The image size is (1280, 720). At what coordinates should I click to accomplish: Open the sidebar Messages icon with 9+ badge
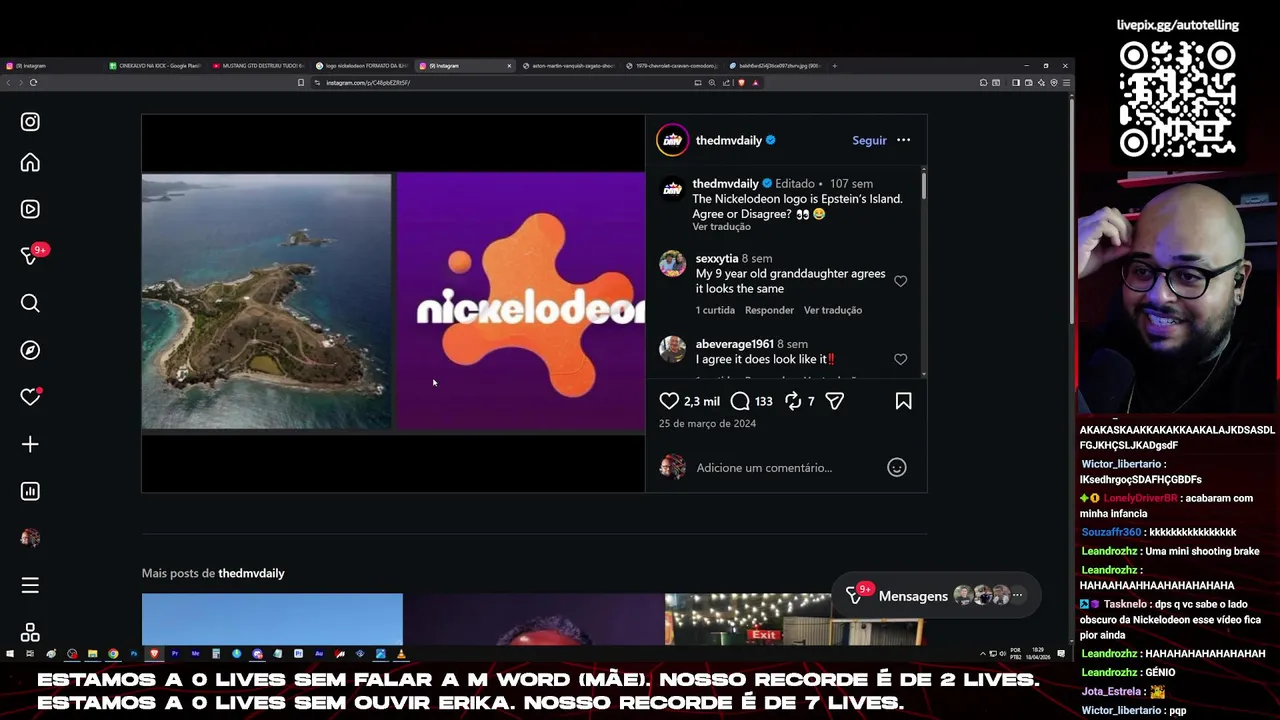pos(30,256)
